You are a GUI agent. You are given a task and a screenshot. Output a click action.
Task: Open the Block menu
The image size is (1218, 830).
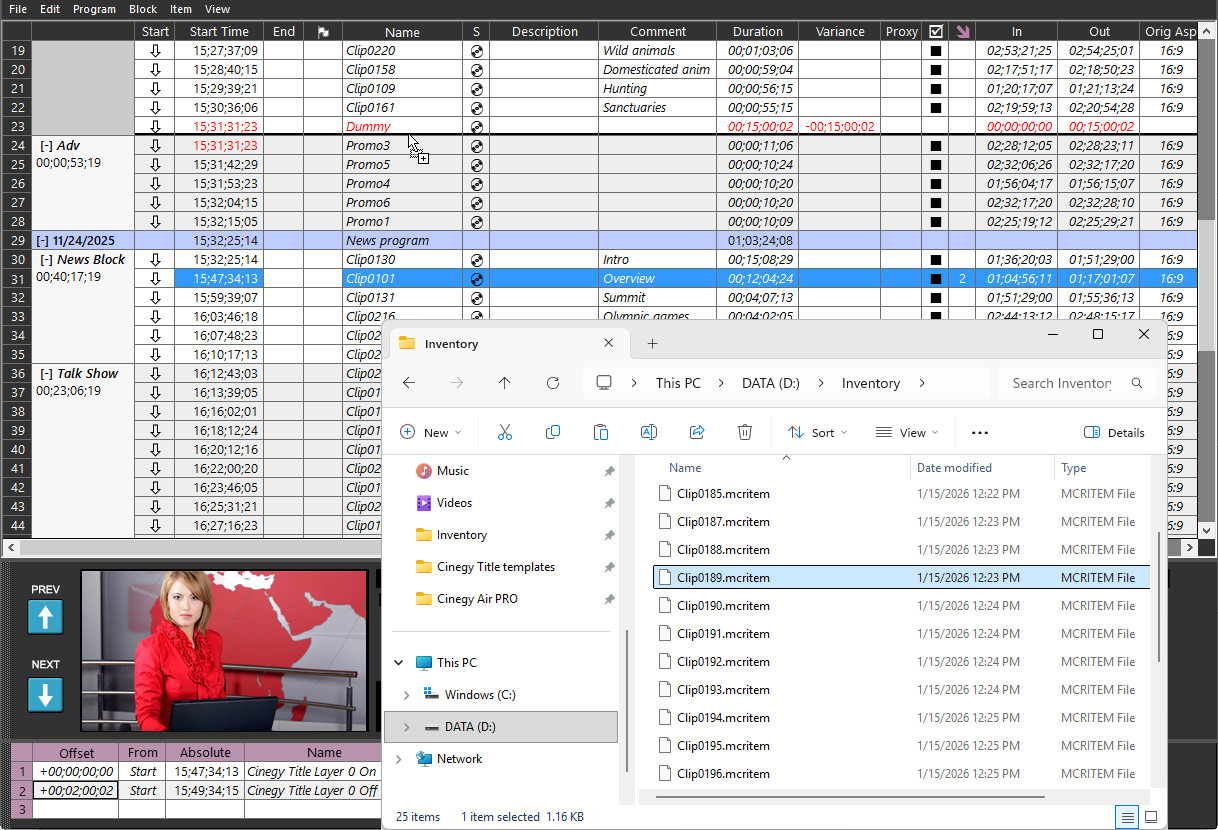pyautogui.click(x=143, y=9)
